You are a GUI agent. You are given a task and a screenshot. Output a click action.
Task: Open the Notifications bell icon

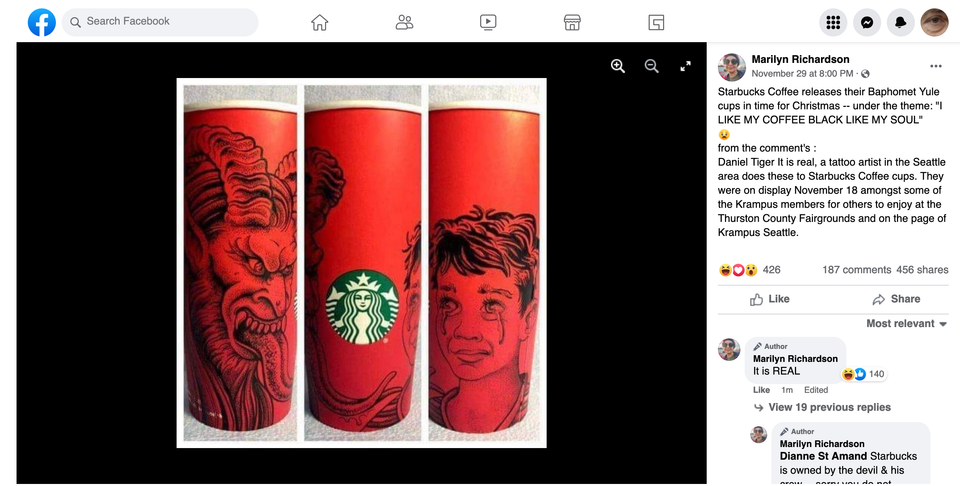901,22
